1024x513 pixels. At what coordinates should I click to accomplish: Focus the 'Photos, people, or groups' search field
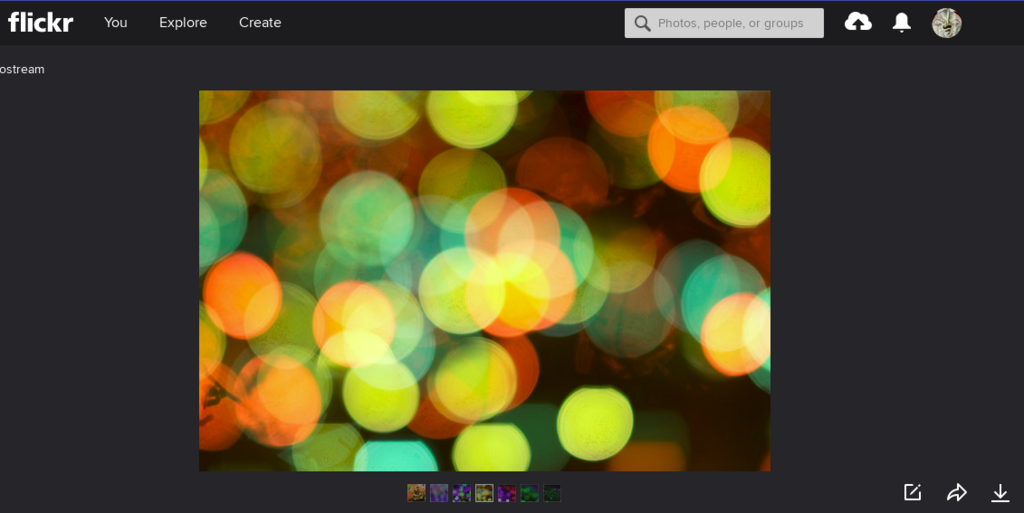[724, 23]
